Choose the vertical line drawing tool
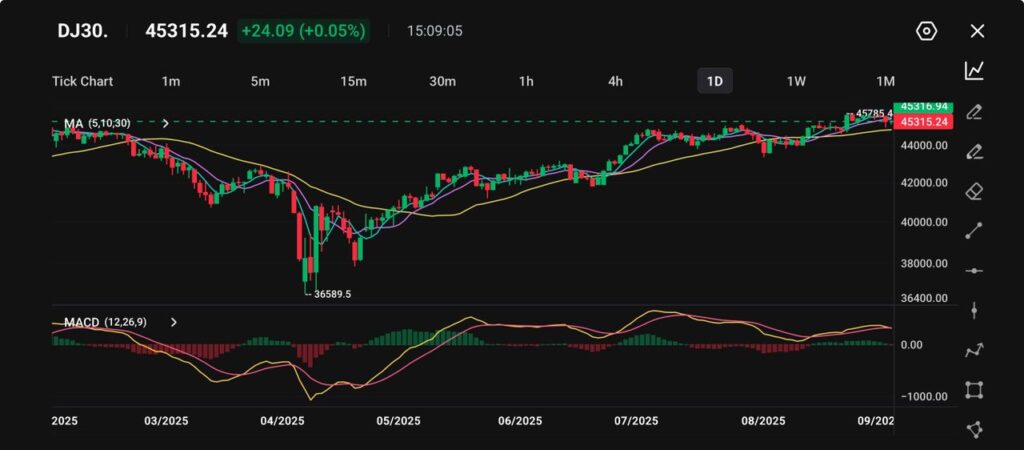Screen dimensions: 1024x450 [x=974, y=310]
